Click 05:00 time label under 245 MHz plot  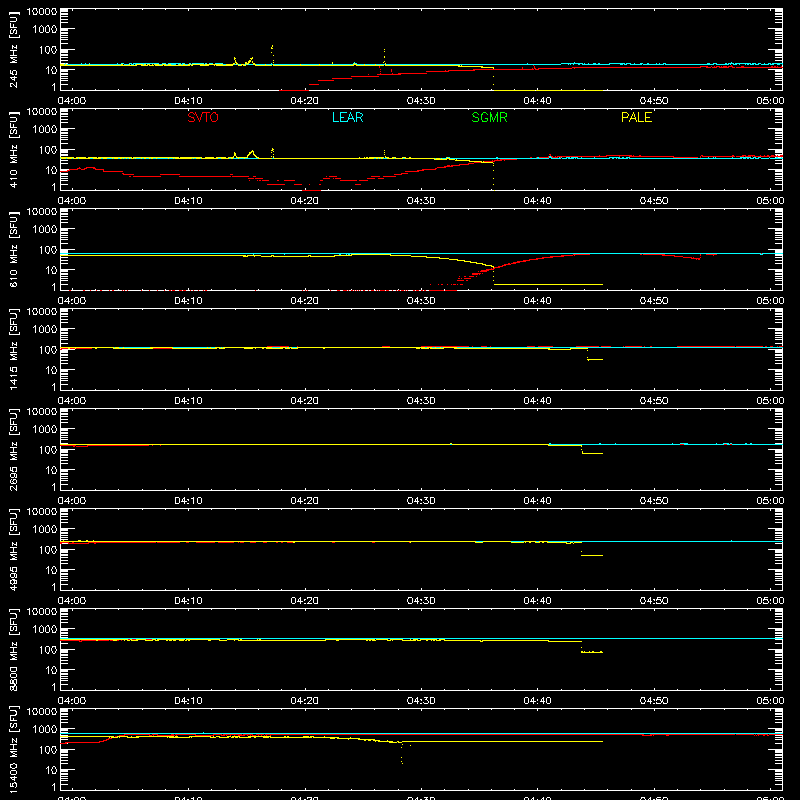[x=770, y=101]
